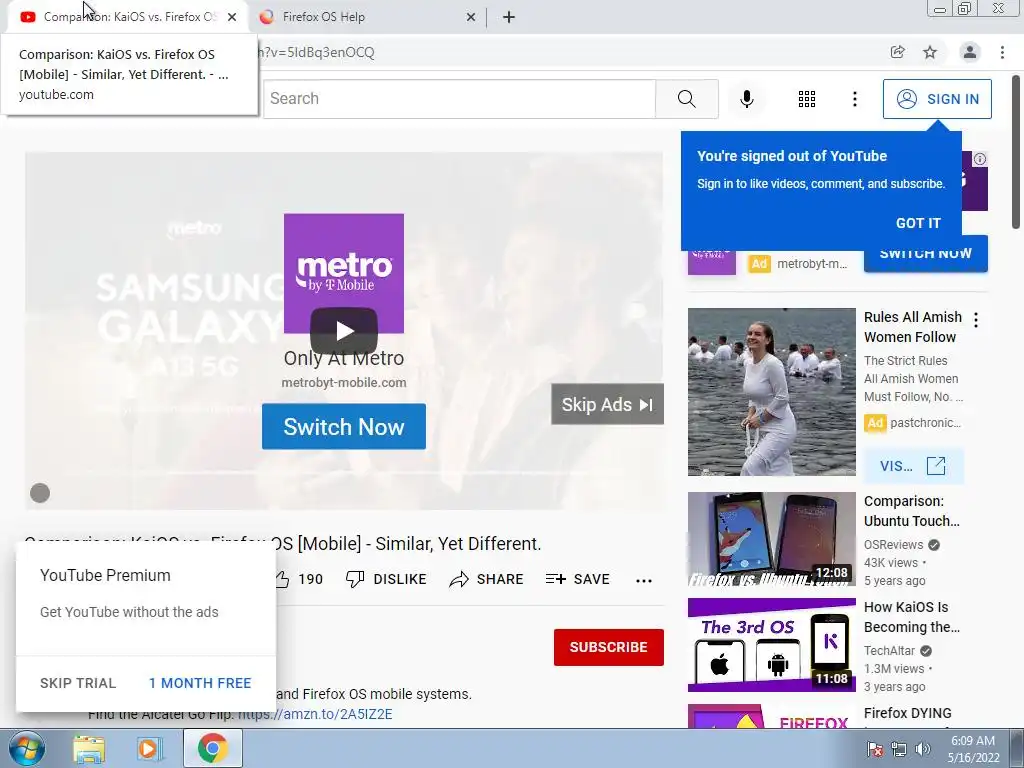Click the taskbar clock showing 6:09 AM
The image size is (1024, 768).
[973, 749]
